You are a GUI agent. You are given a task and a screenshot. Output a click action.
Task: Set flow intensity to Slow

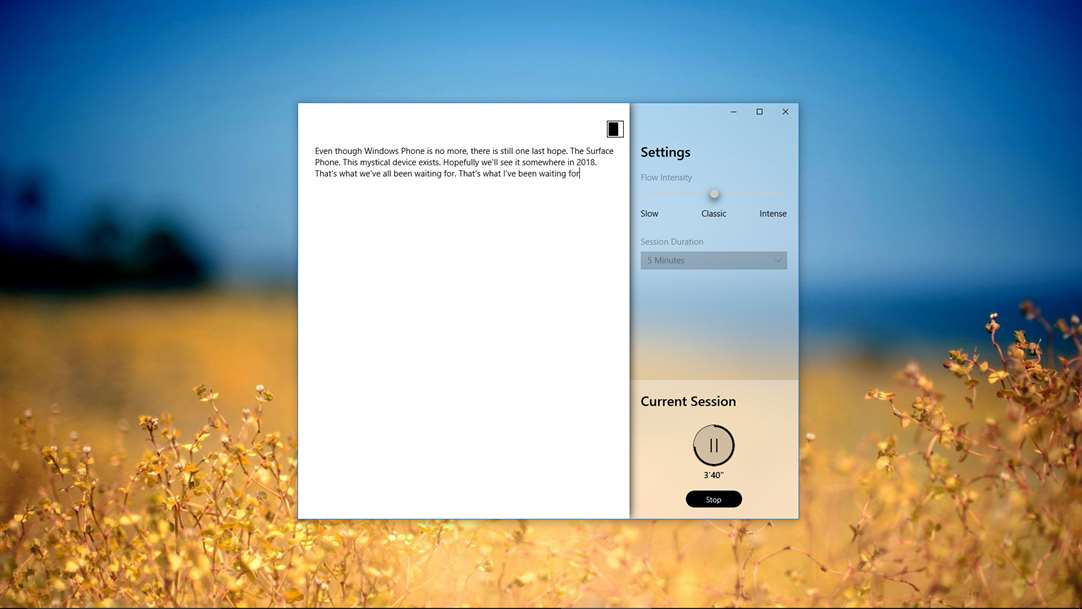click(x=649, y=214)
